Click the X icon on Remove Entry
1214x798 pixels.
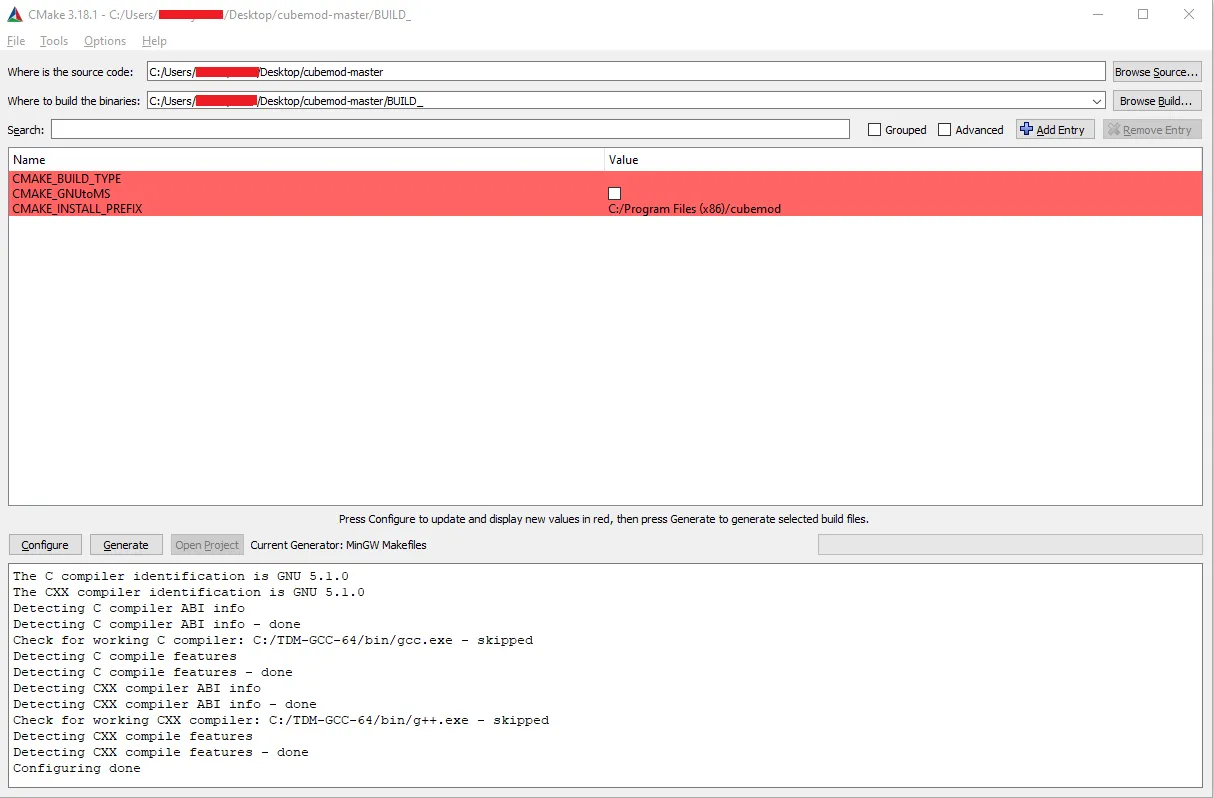tap(1114, 129)
